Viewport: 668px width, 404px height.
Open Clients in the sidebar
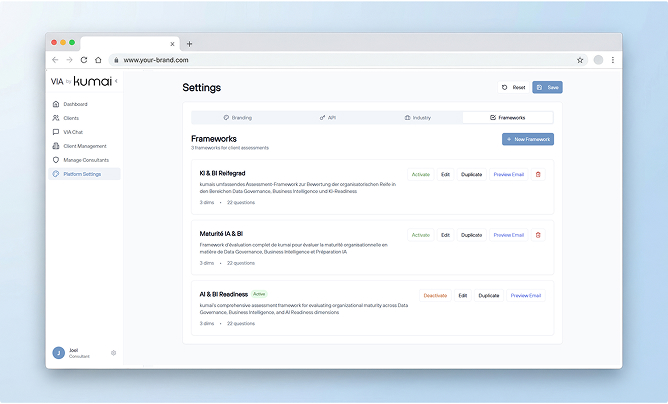coord(84,118)
